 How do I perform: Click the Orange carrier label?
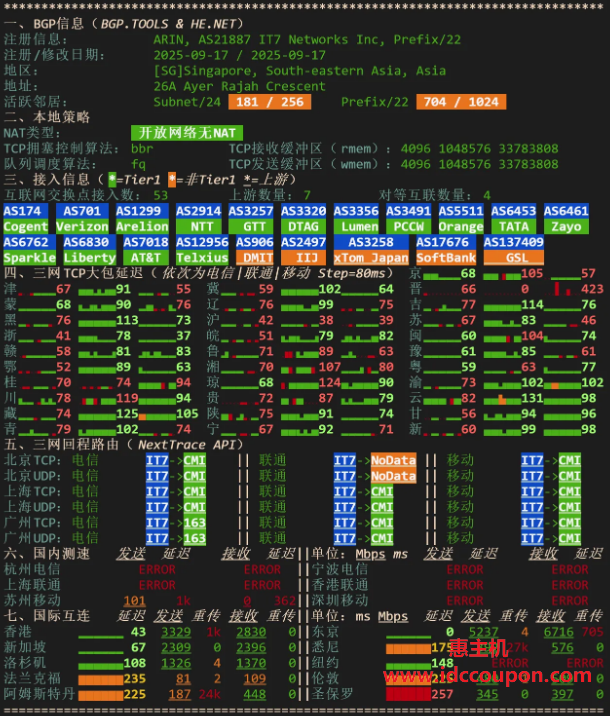[x=461, y=226]
